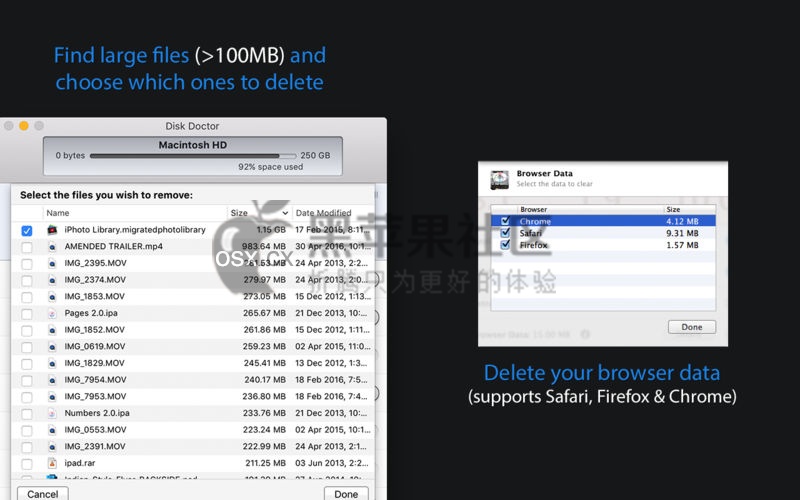Viewport: 800px width, 500px height.
Task: Click the IMG_7954.MOV file icon
Action: (x=52, y=380)
